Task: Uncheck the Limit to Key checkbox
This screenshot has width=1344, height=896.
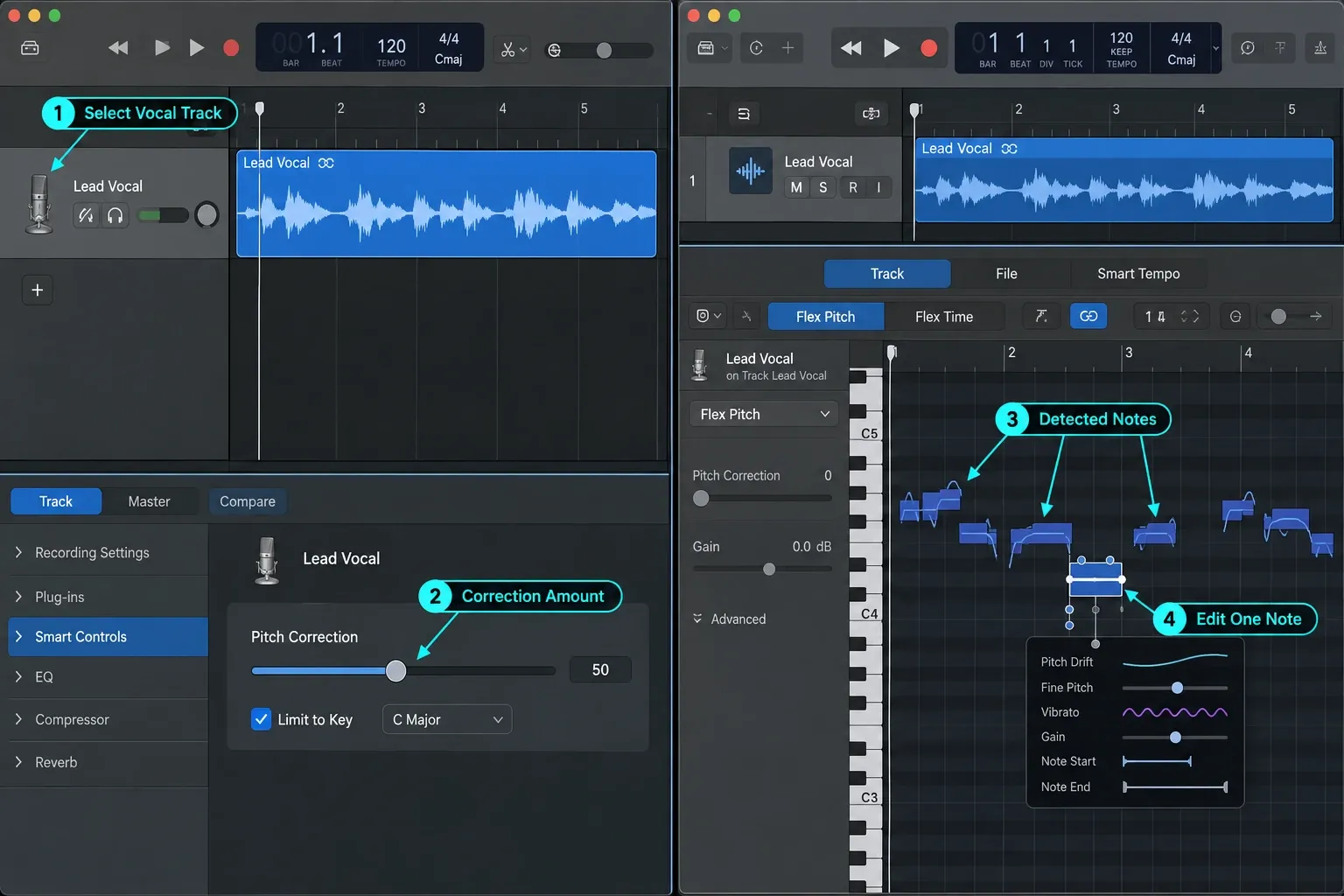Action: tap(261, 719)
